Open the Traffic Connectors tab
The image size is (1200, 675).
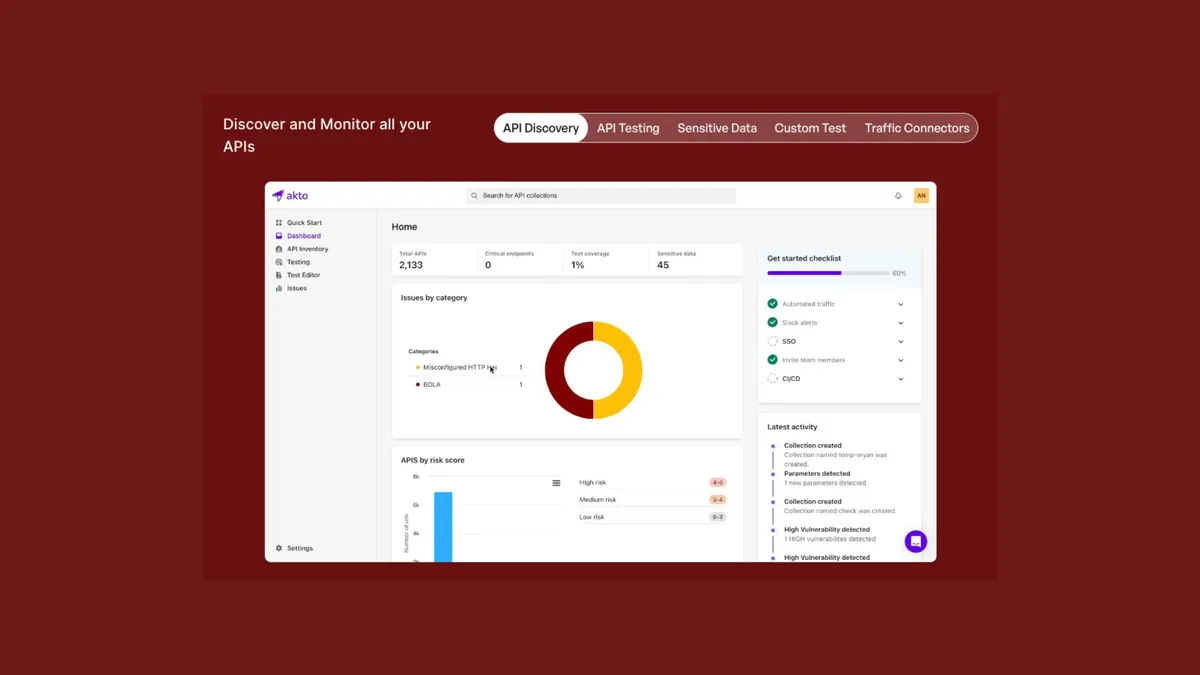(x=917, y=128)
